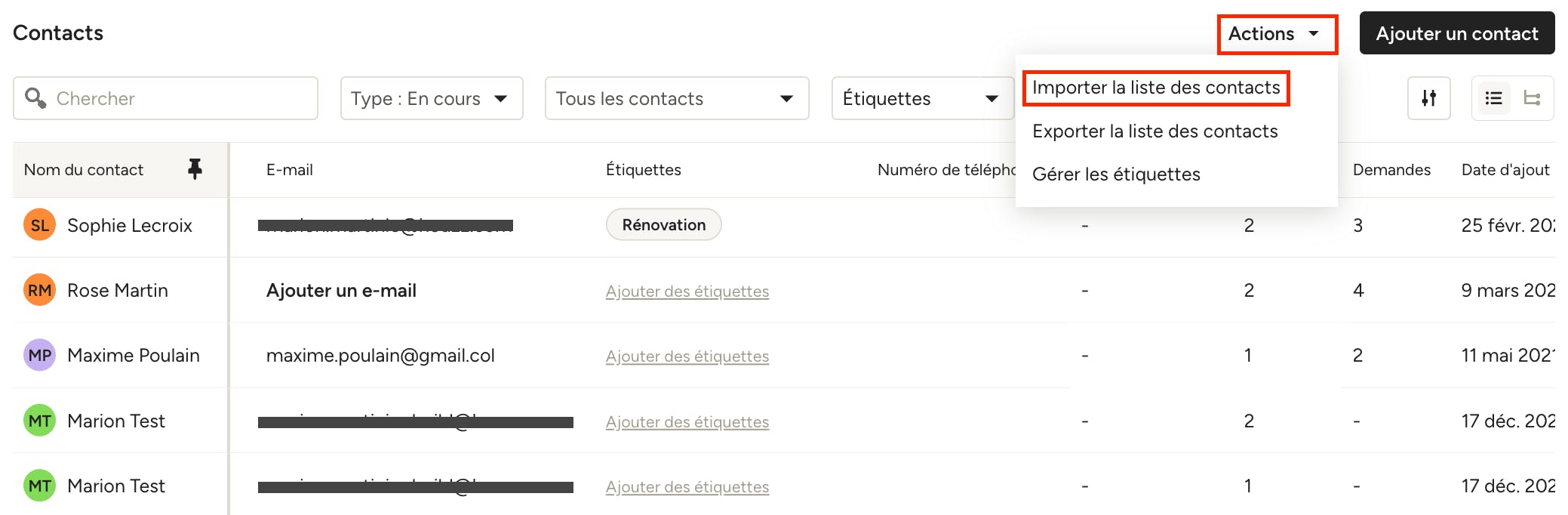1568x515 pixels.
Task: Click Ajouter un e-mail for Rose Martin
Action: pos(341,291)
